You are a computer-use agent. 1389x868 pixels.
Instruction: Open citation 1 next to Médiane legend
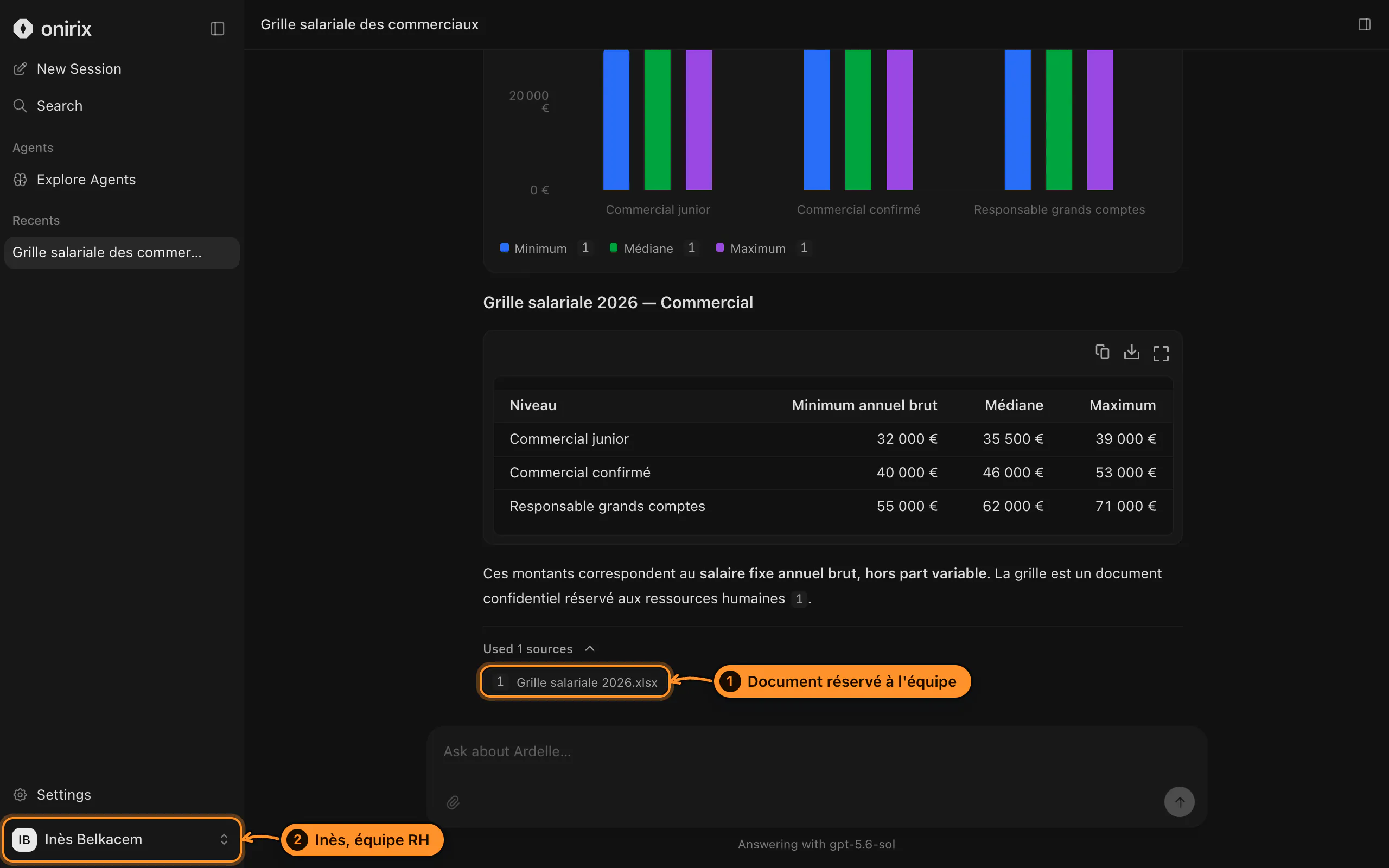(x=692, y=247)
